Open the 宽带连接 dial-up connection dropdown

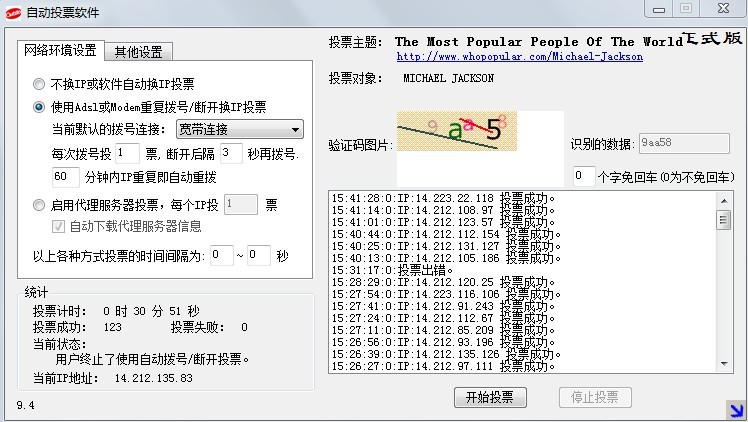pos(239,129)
